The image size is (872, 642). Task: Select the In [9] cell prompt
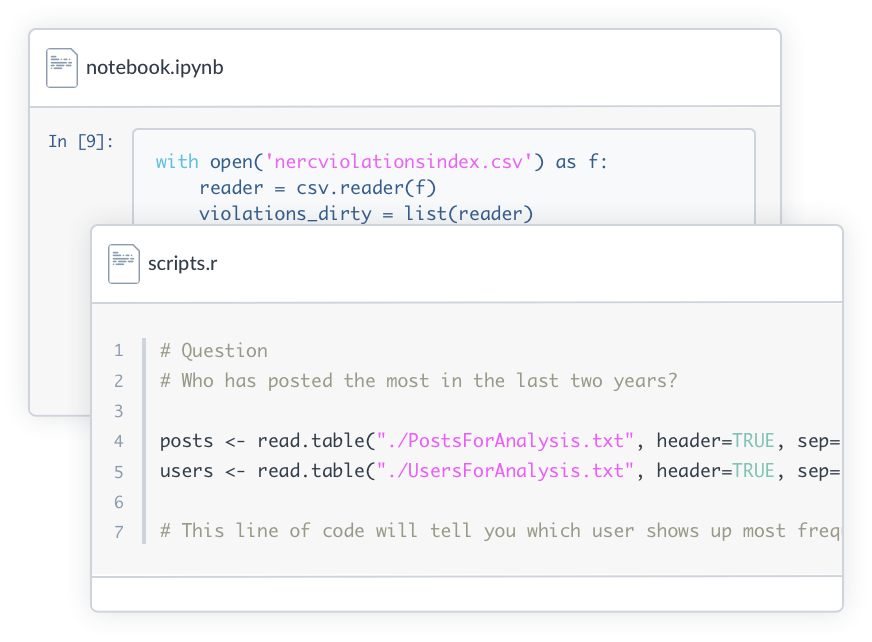[81, 141]
